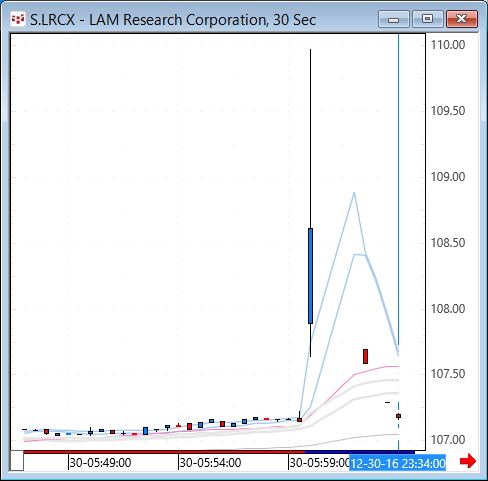Close the LAM Research chart window

(462, 19)
